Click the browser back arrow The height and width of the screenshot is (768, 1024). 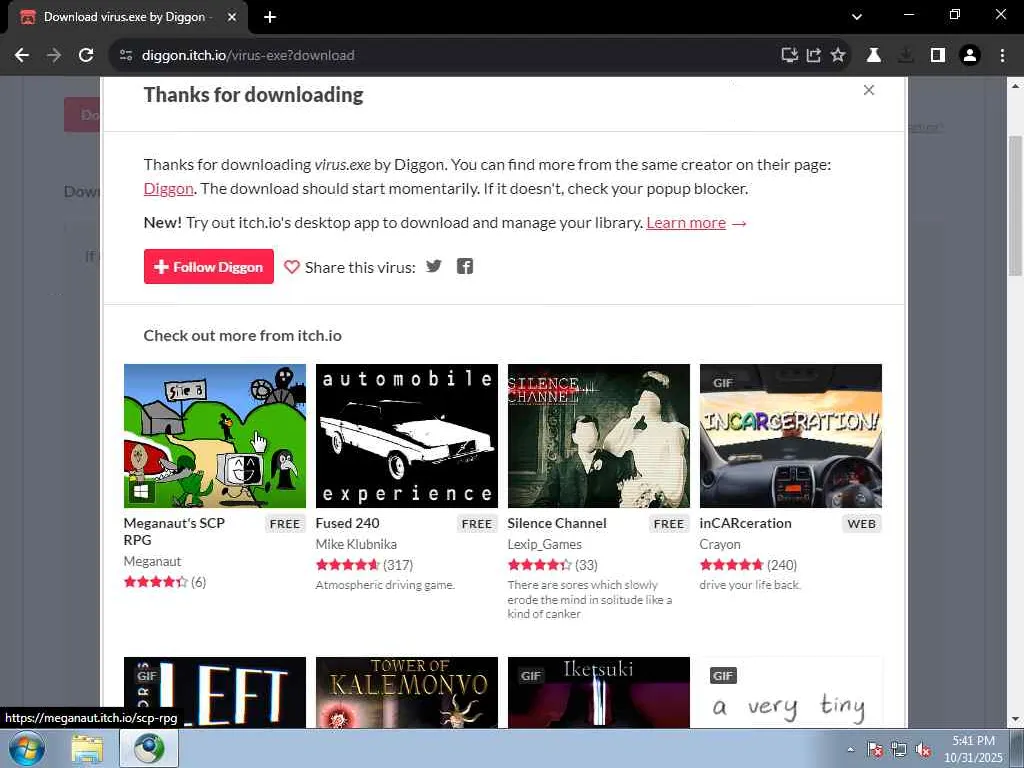[22, 56]
